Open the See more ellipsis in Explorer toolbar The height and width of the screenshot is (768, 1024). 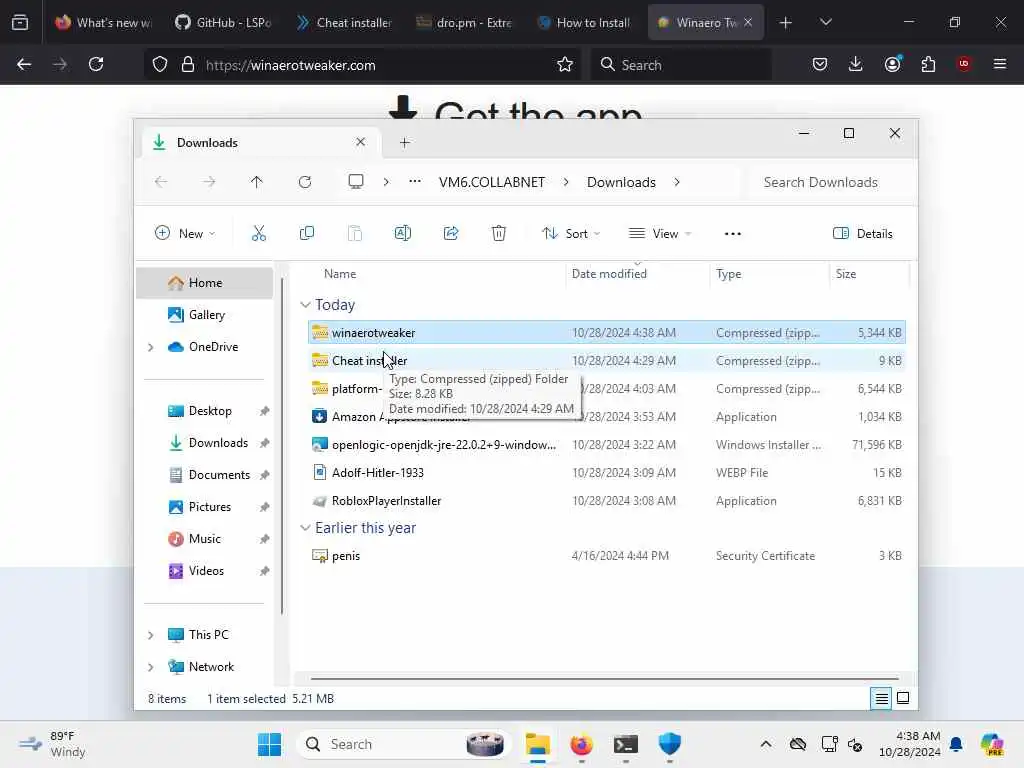pos(733,234)
